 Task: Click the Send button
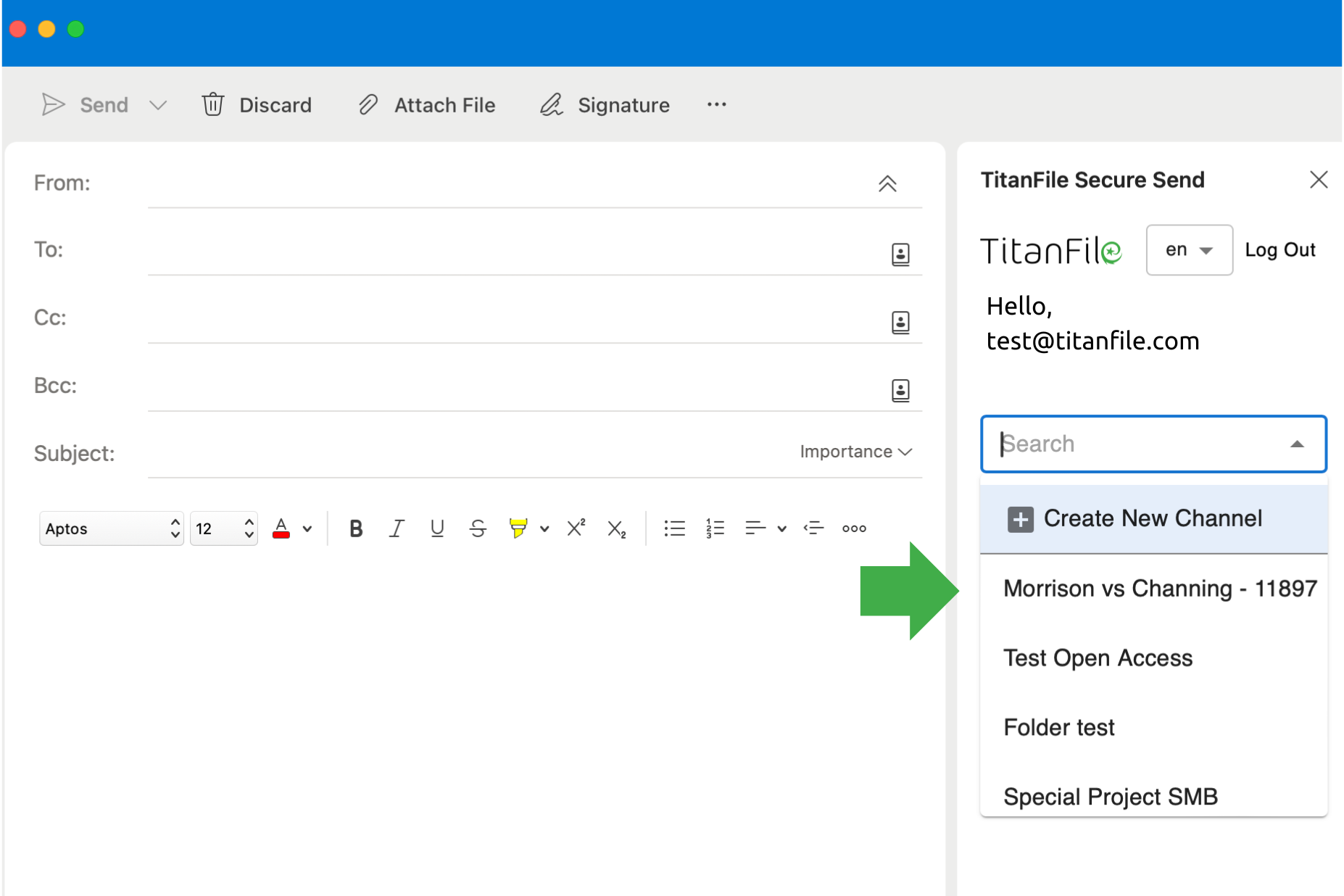(x=85, y=105)
